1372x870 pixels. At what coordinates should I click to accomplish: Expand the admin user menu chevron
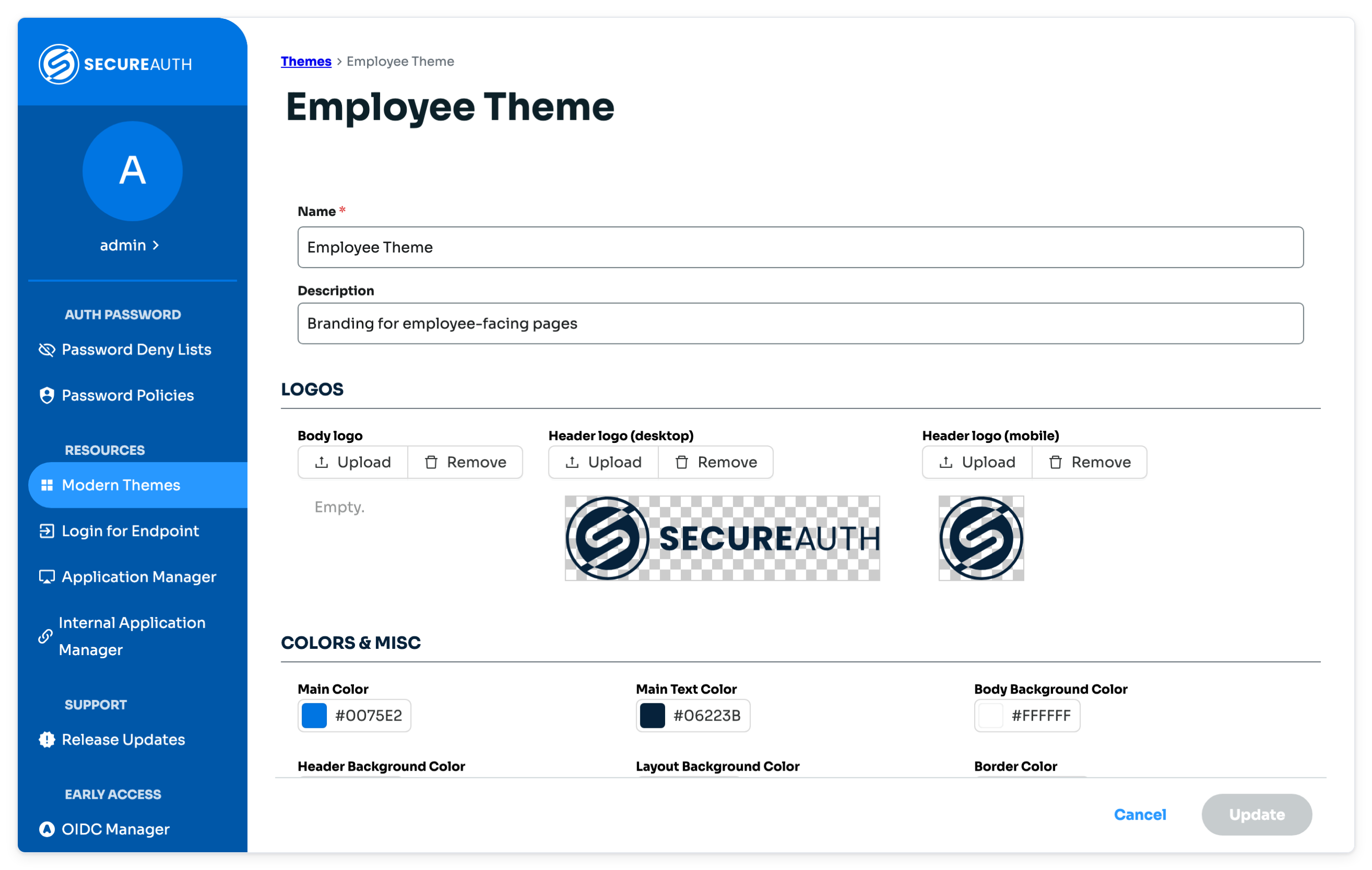pyautogui.click(x=155, y=246)
